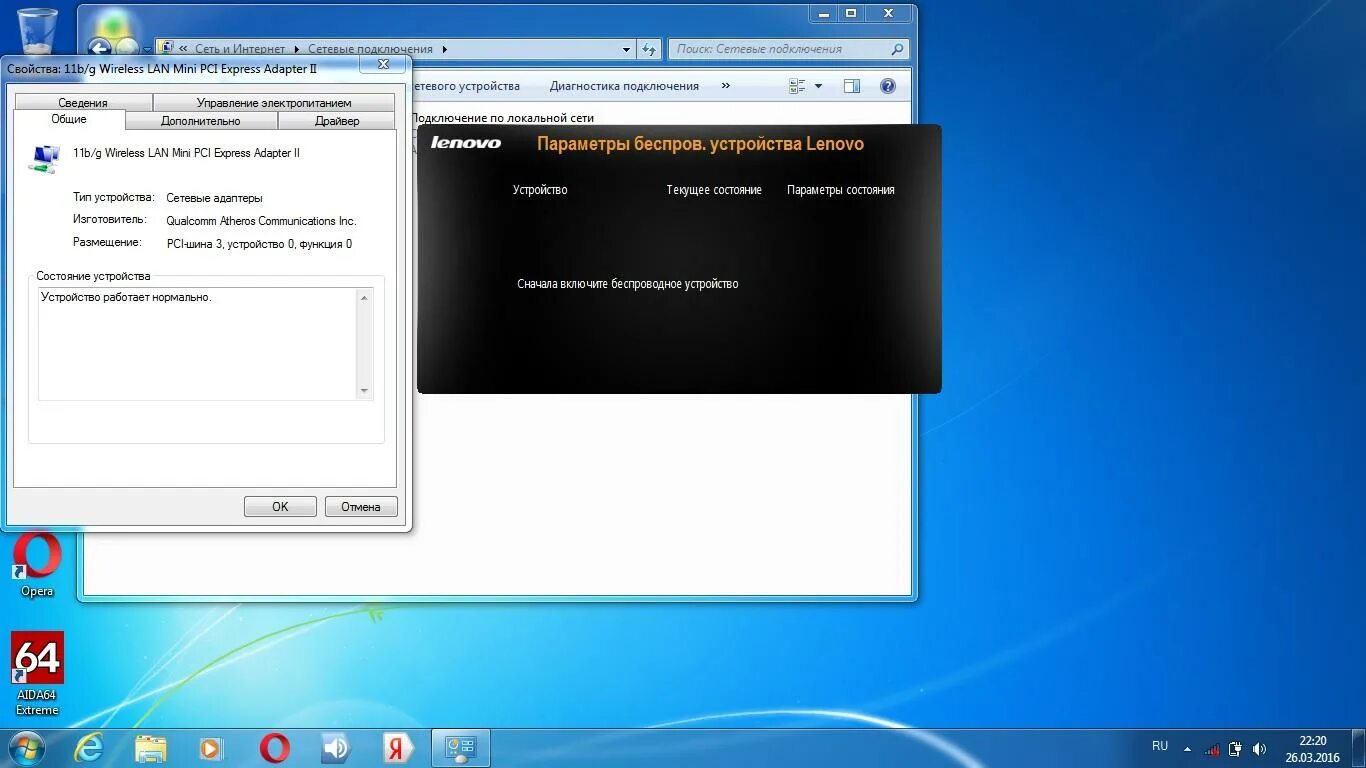Switch to the Дополнительно tab
This screenshot has height=768, width=1366.
(201, 121)
